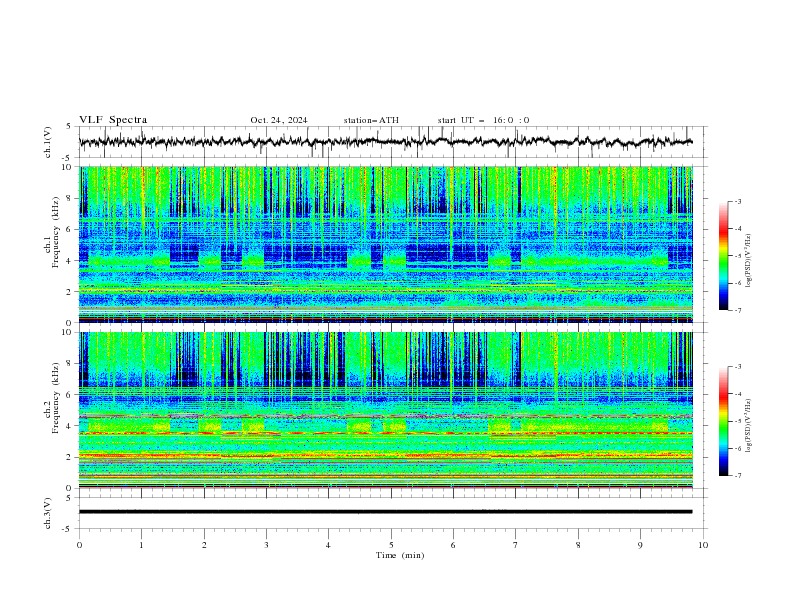Click the "VLF Spectra" title text
Viewport: 792px width, 612px height.
[x=113, y=120]
